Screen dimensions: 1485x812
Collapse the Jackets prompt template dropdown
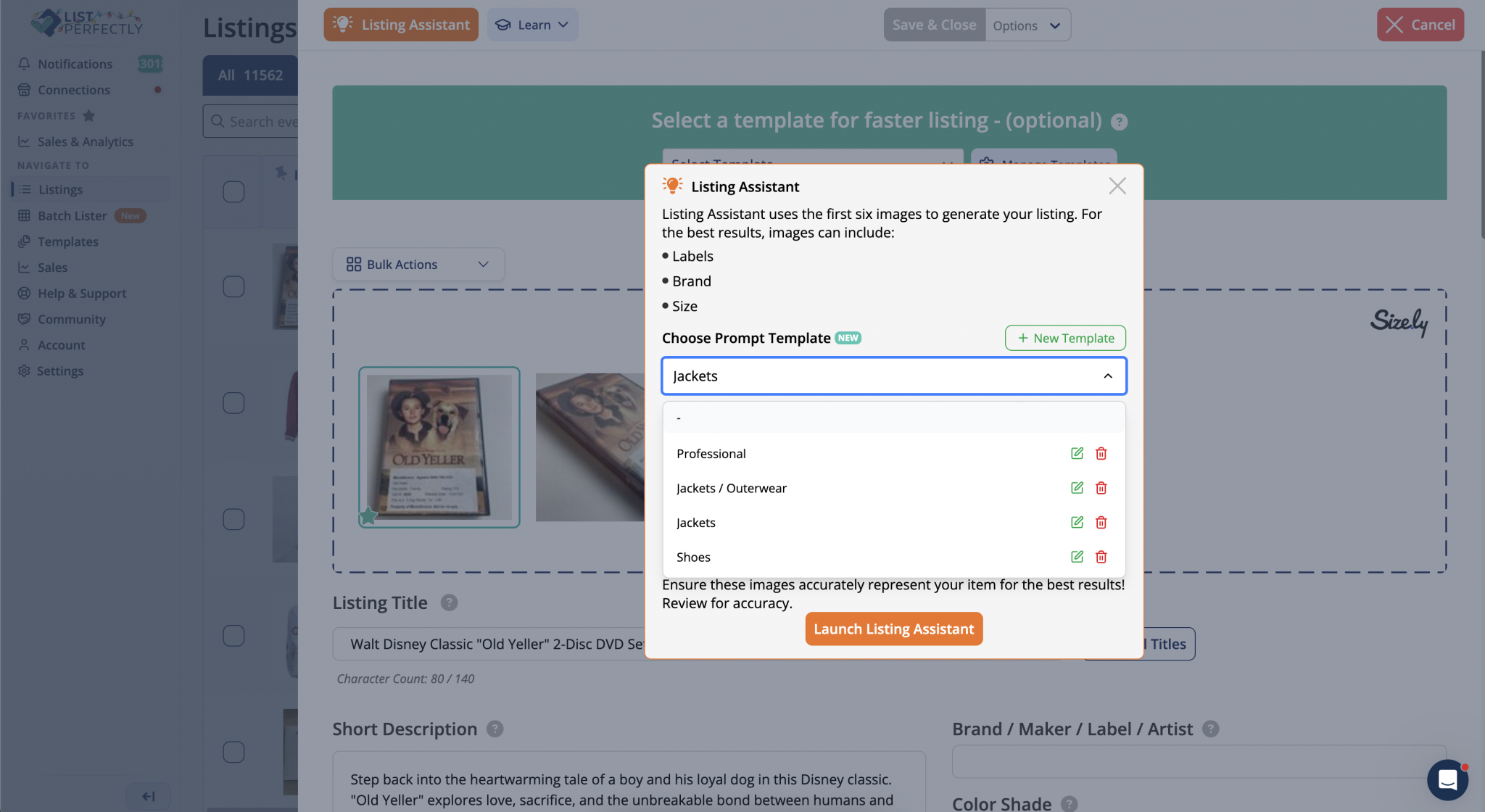(x=1107, y=376)
